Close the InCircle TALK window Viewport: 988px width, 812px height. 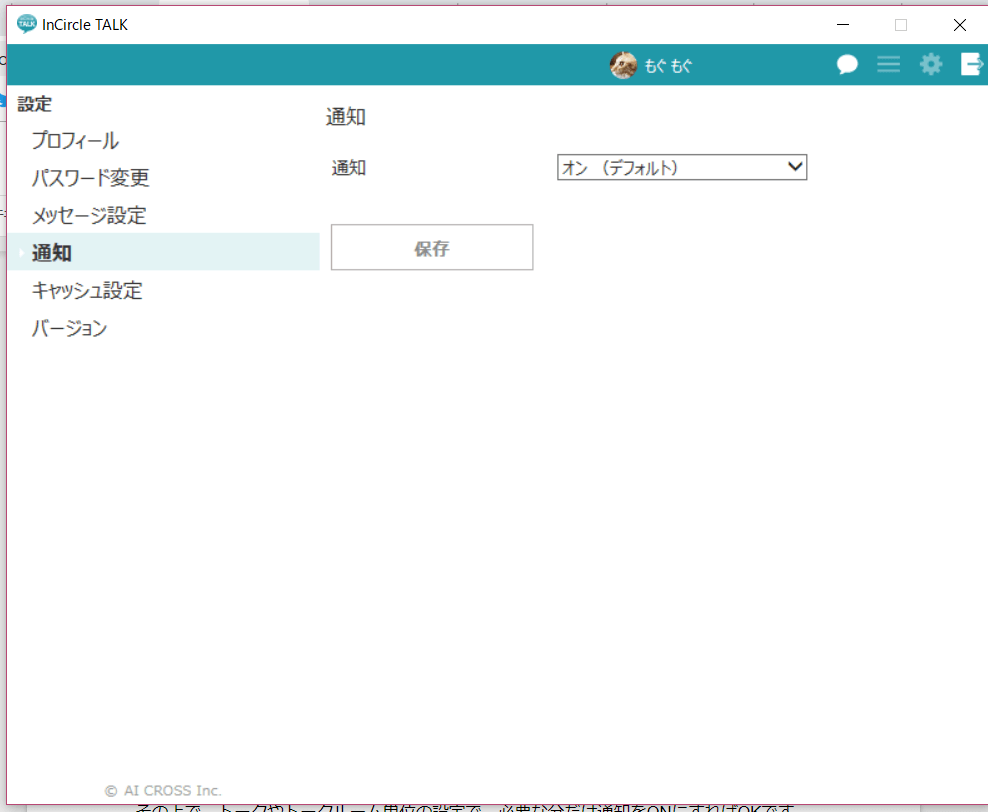coord(959,25)
